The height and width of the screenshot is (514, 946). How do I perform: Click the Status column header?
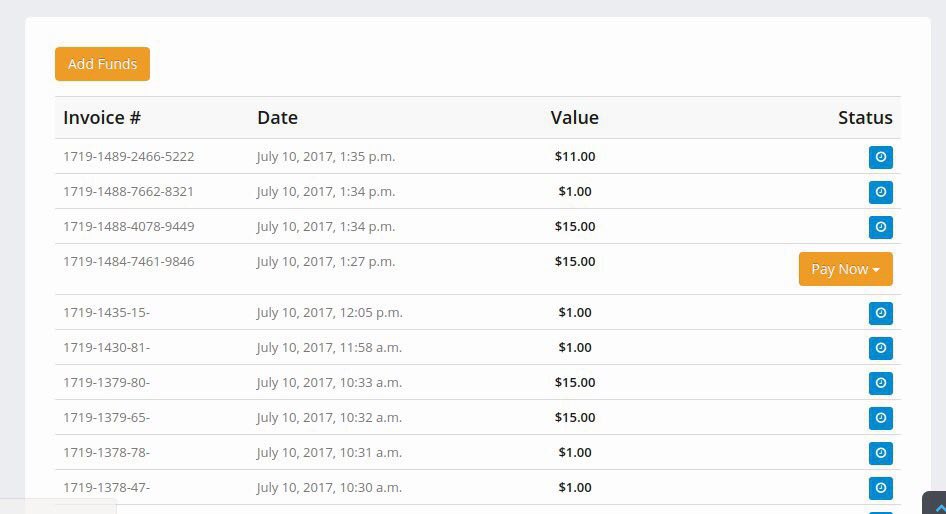point(865,117)
